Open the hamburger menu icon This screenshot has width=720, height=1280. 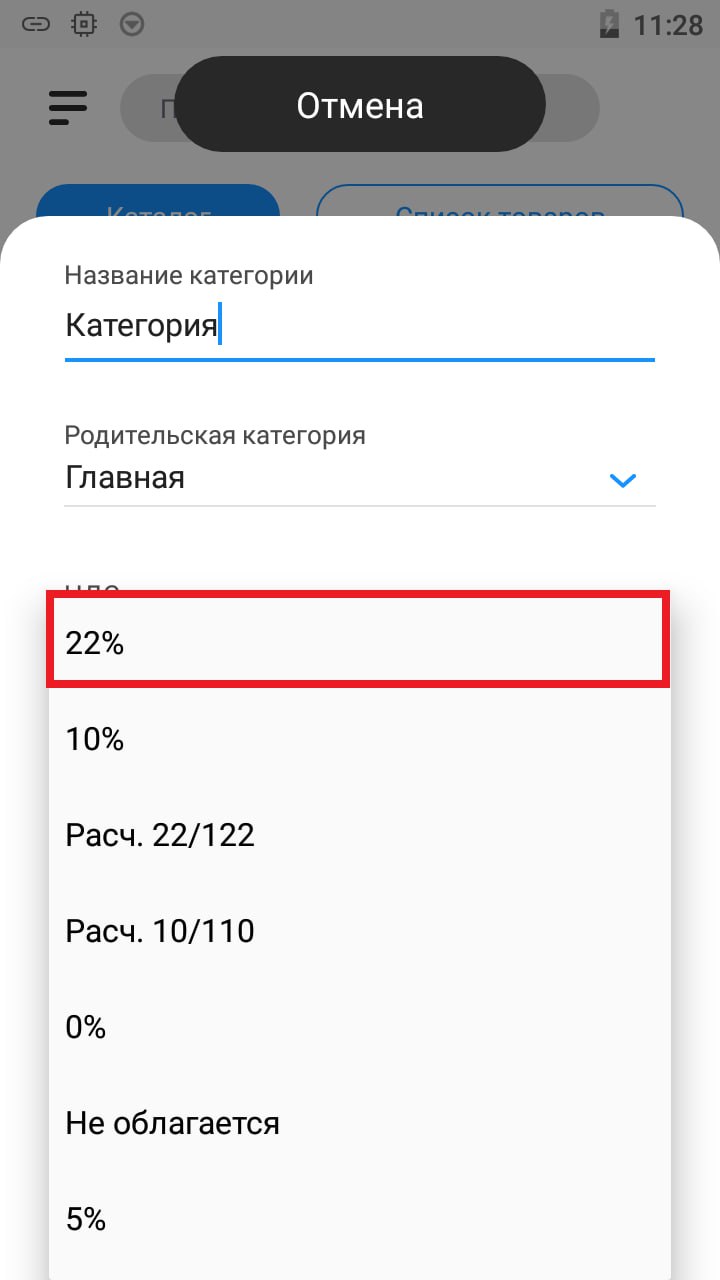coord(68,107)
